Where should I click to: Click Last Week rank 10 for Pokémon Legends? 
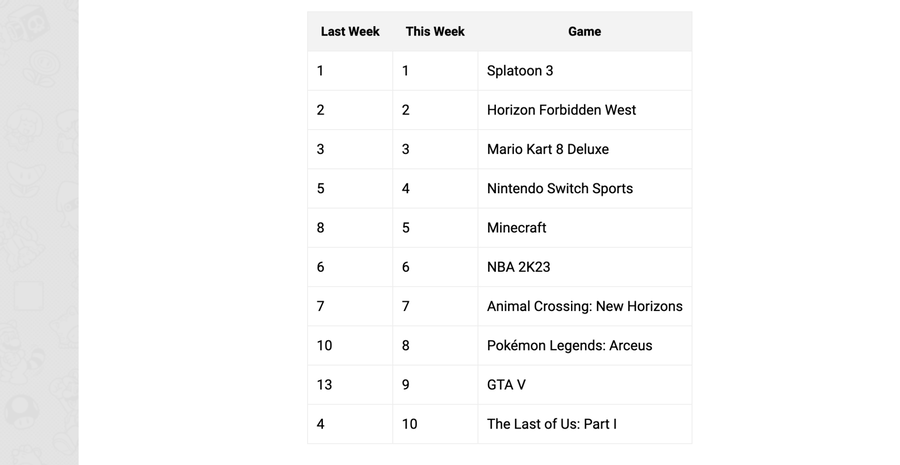(324, 345)
